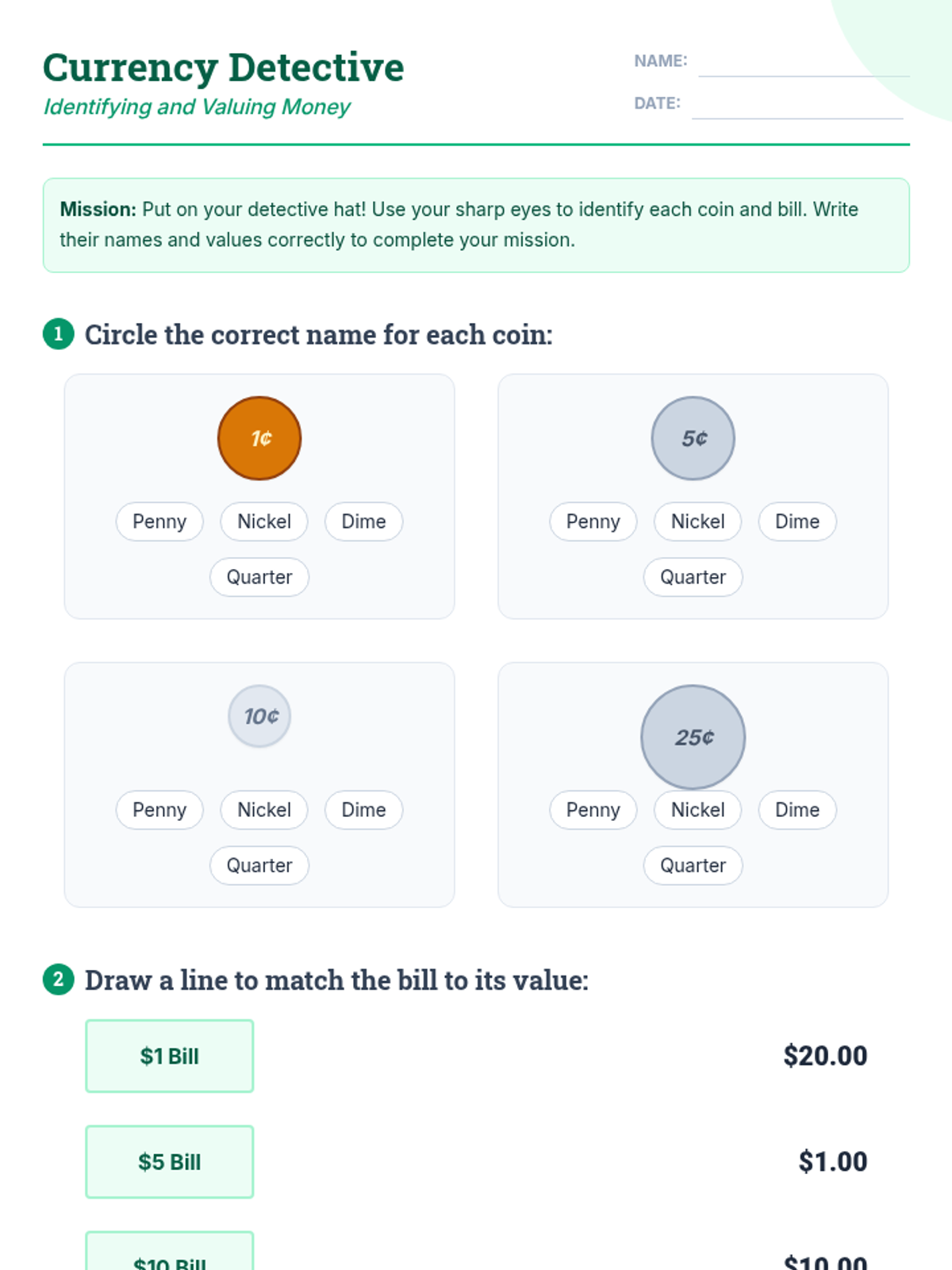Select the $1 Bill box
Viewport: 952px width, 1270px height.
coord(170,1056)
